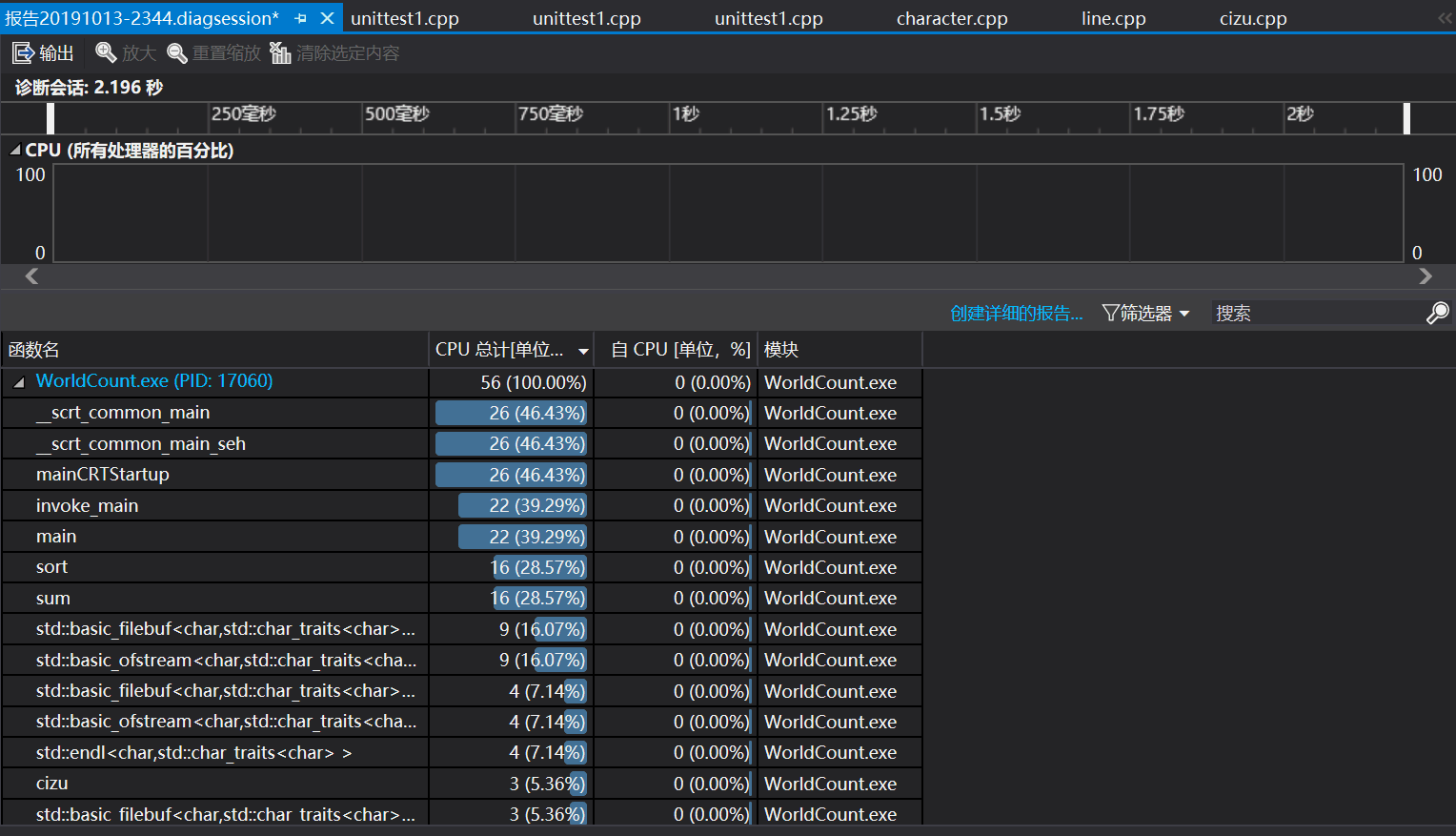1456x836 pixels.
Task: Select the sum function row
Action: [461, 598]
